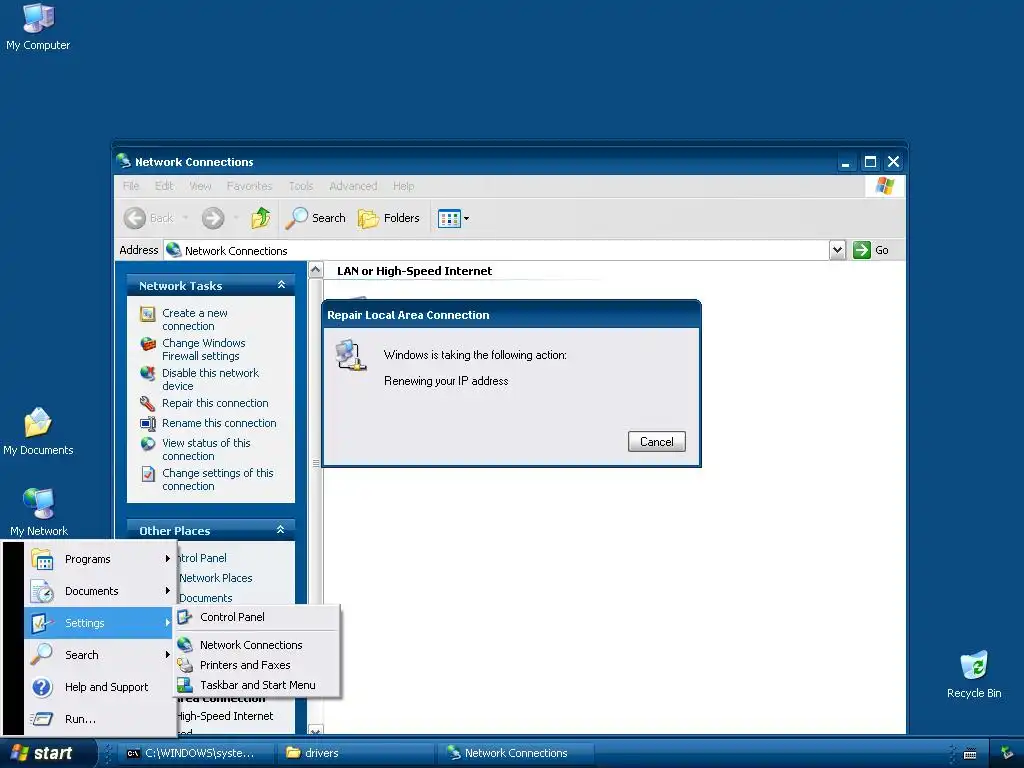Collapse the Other Places panel

click(281, 530)
